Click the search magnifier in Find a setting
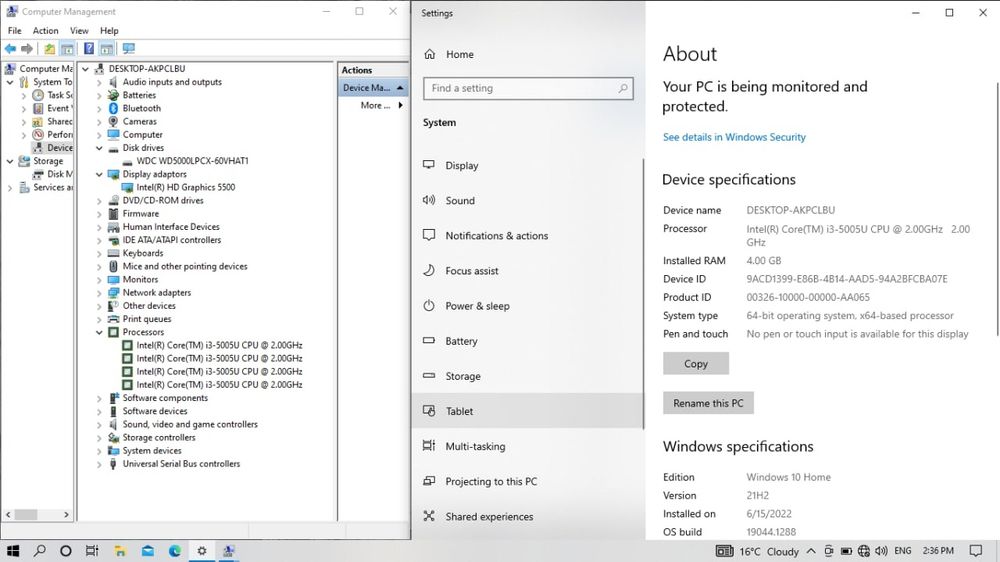The image size is (1000, 562). [622, 88]
